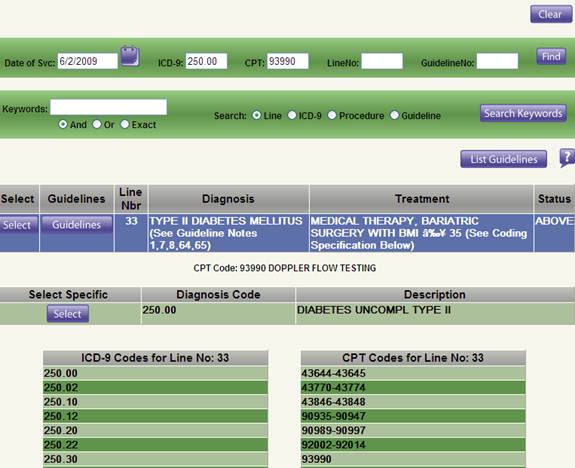Screen dimensions: 575x468
Task: Click the GuidelineNo input field
Action: tap(497, 61)
